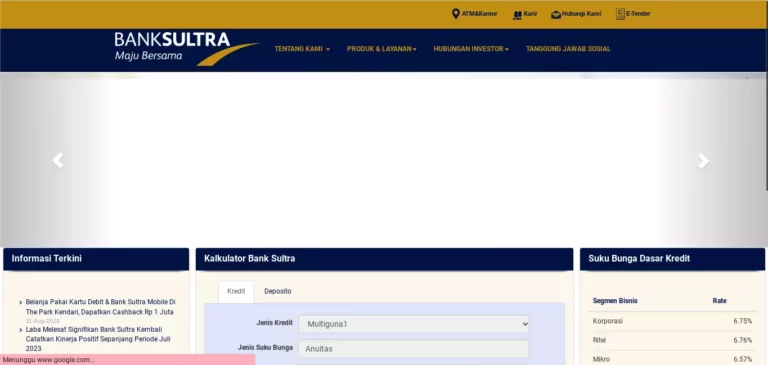
Task: Click the Bank Sultra logo
Action: (186, 49)
